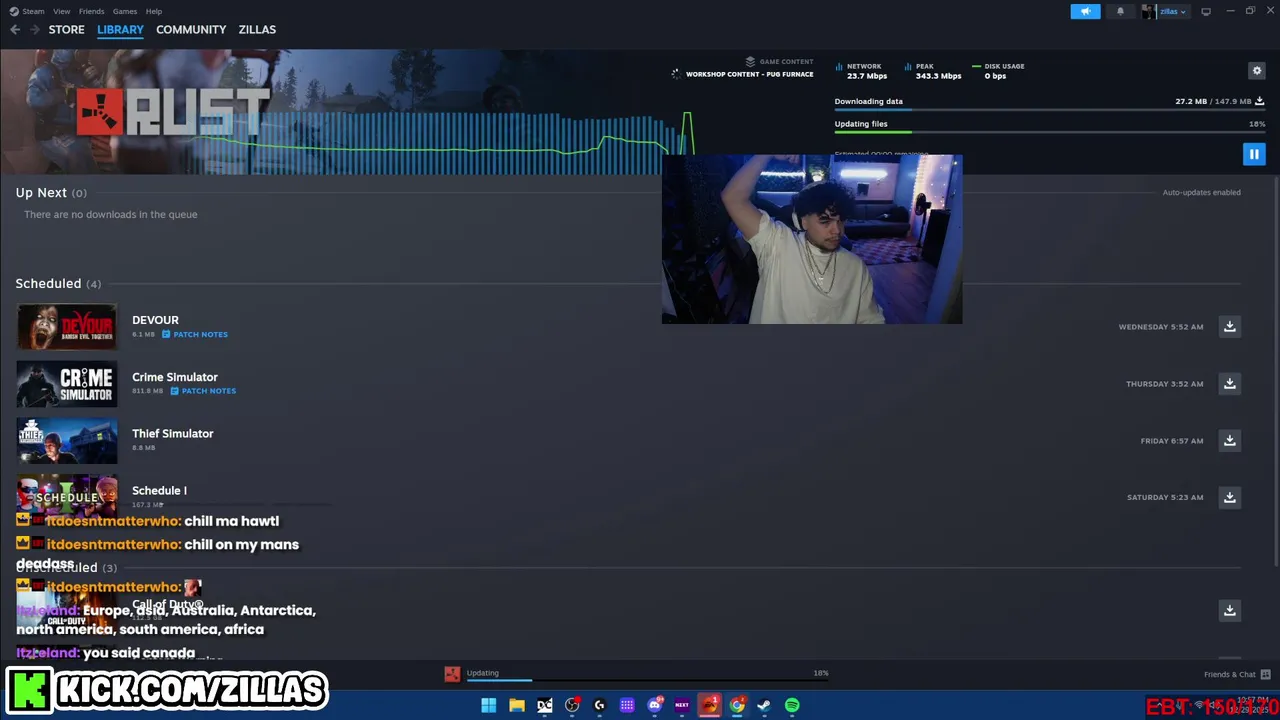Viewport: 1280px width, 720px height.
Task: Download Schedule I update now
Action: pyautogui.click(x=1230, y=497)
